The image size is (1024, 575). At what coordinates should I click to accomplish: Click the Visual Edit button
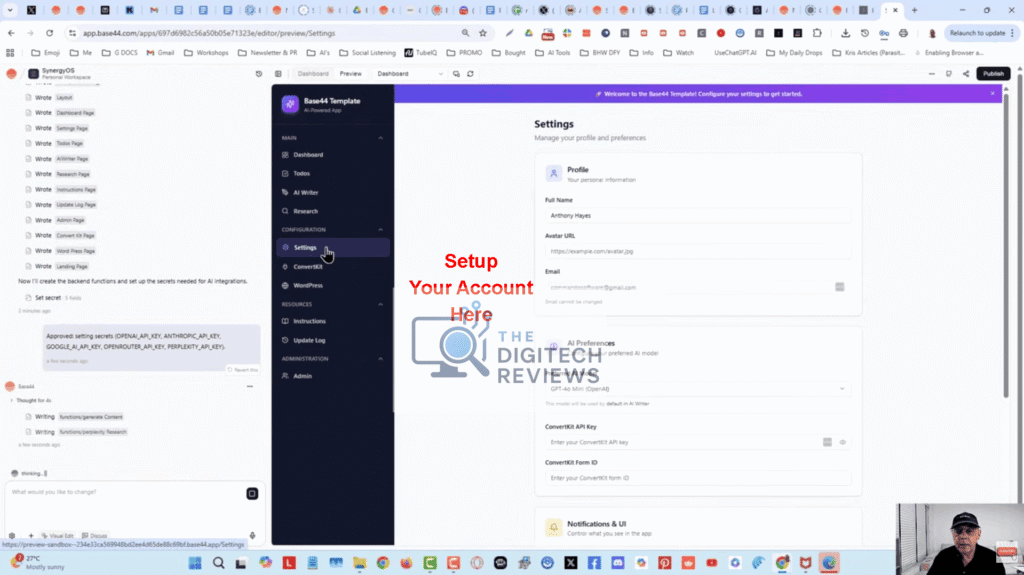click(x=57, y=536)
